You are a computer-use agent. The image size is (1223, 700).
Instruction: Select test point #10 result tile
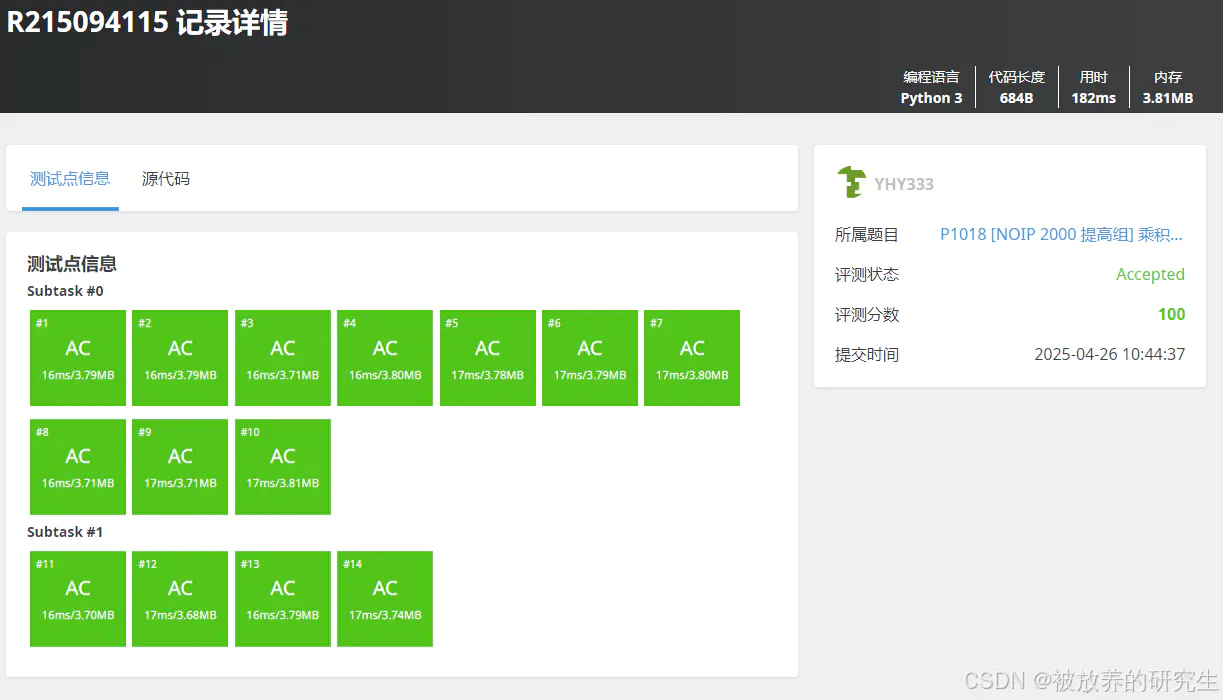283,467
